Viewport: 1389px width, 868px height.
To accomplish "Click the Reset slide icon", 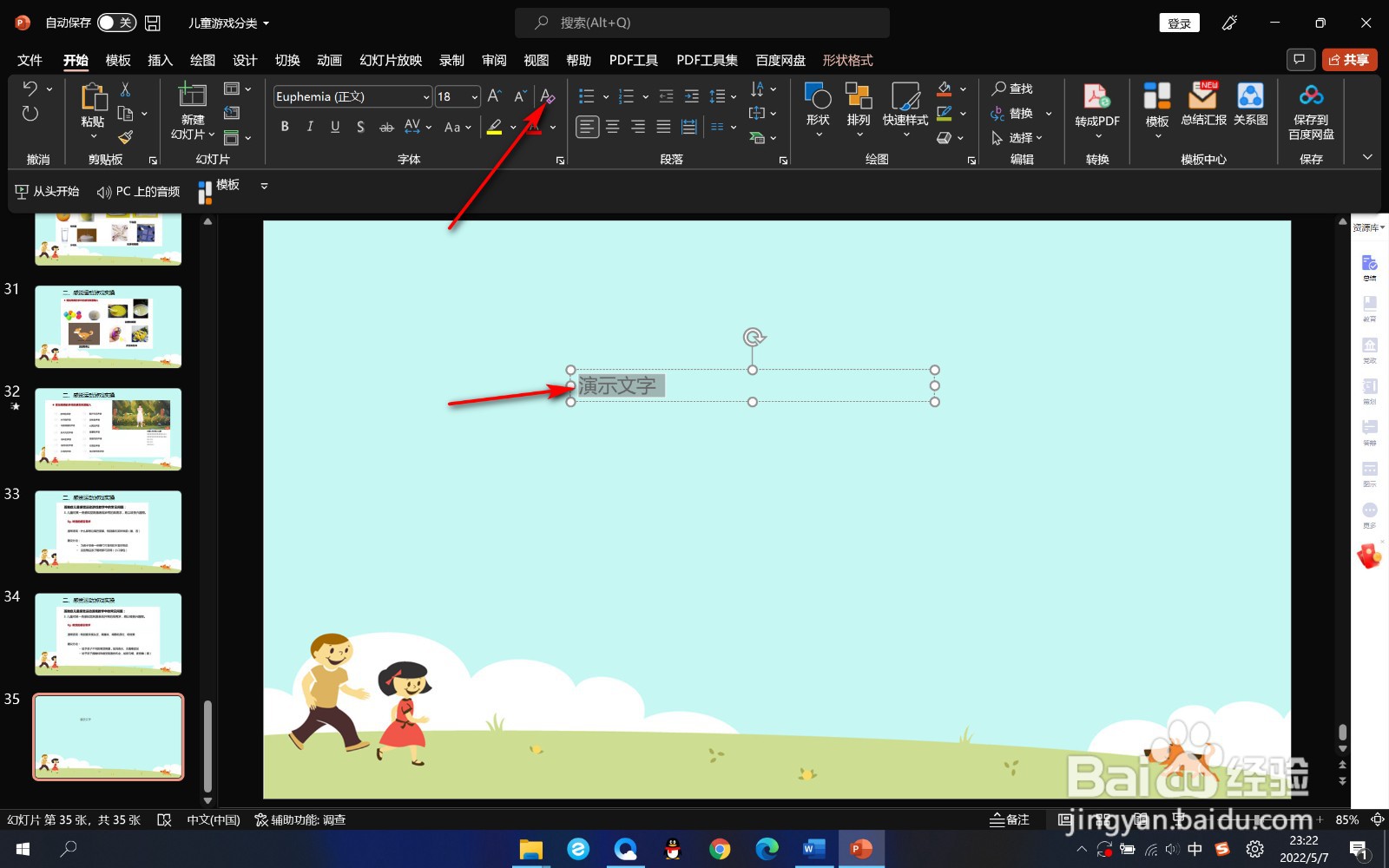I will pos(232,113).
